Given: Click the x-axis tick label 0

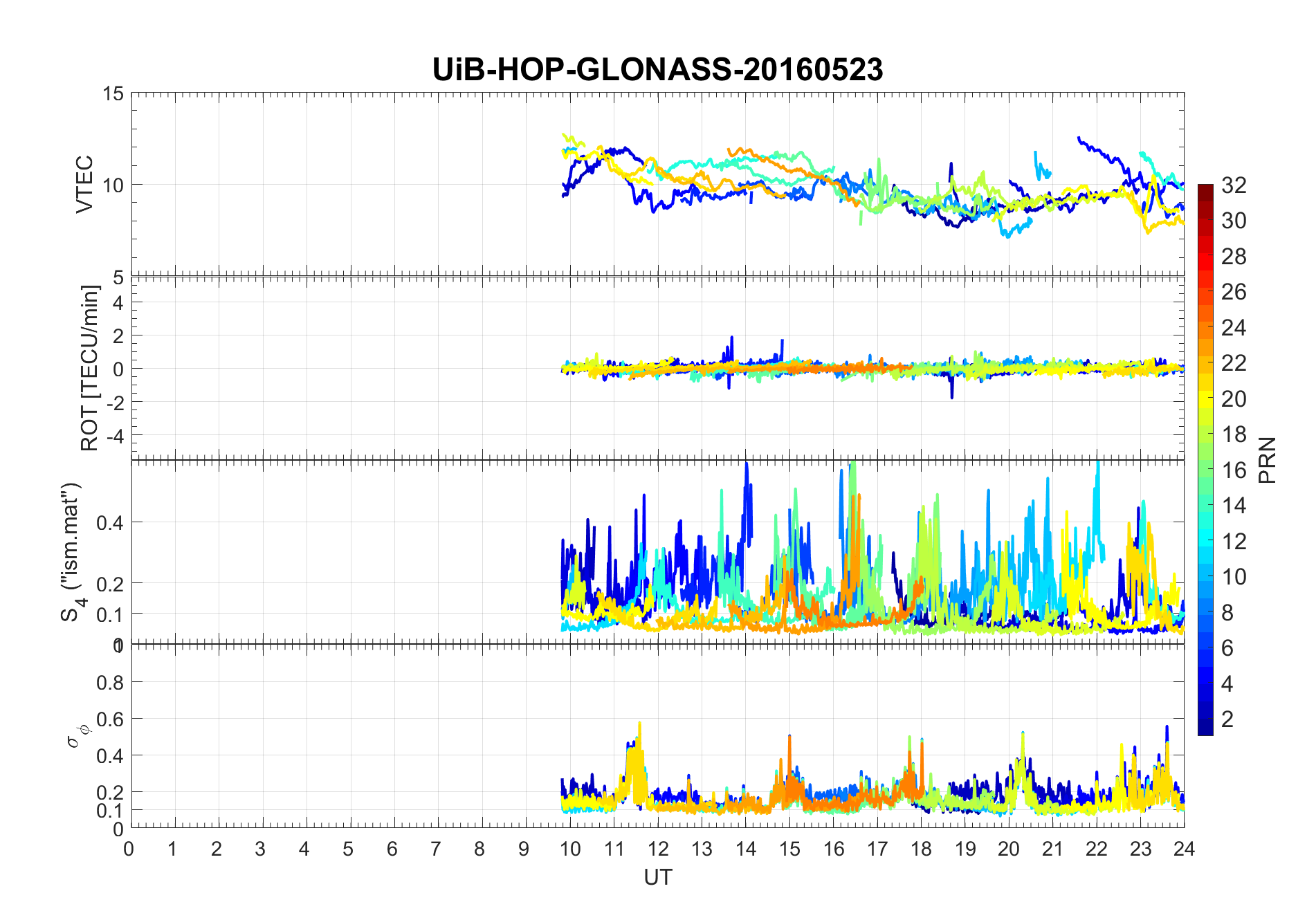Looking at the screenshot, I should [129, 849].
